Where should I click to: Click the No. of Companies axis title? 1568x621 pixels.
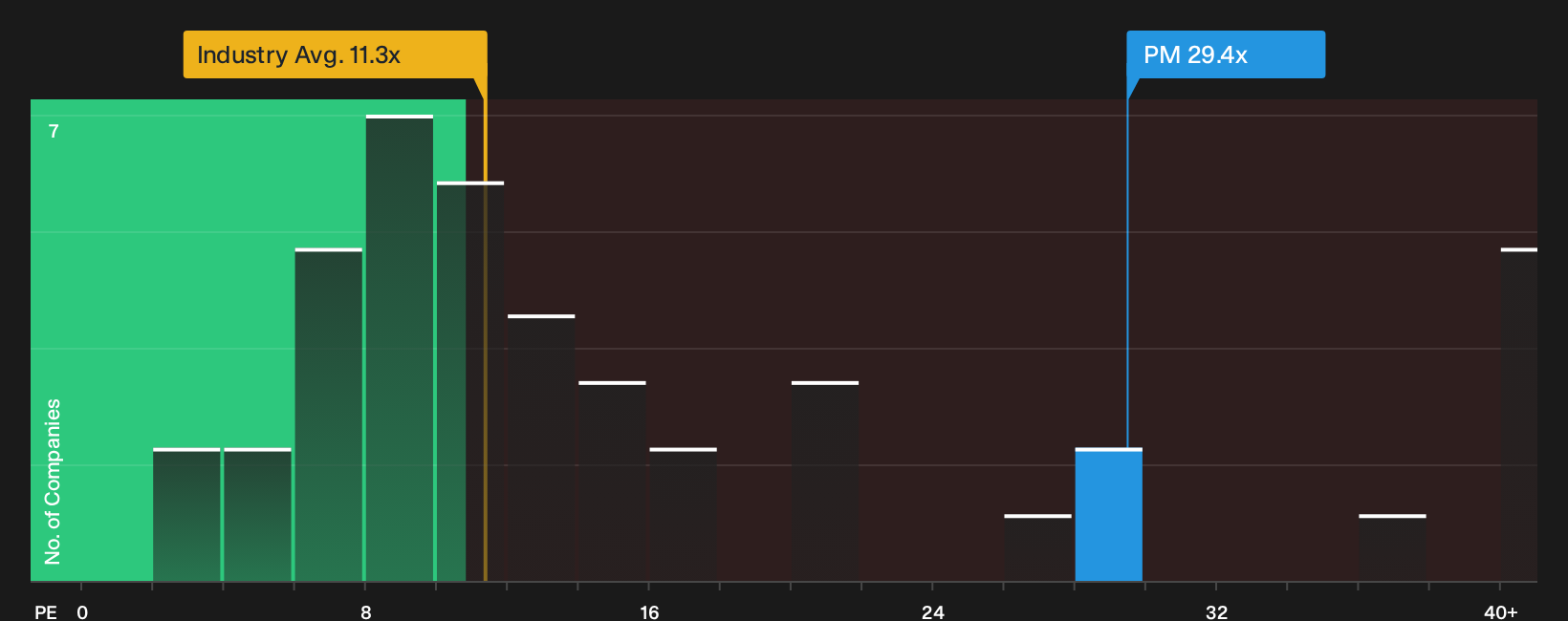click(53, 481)
